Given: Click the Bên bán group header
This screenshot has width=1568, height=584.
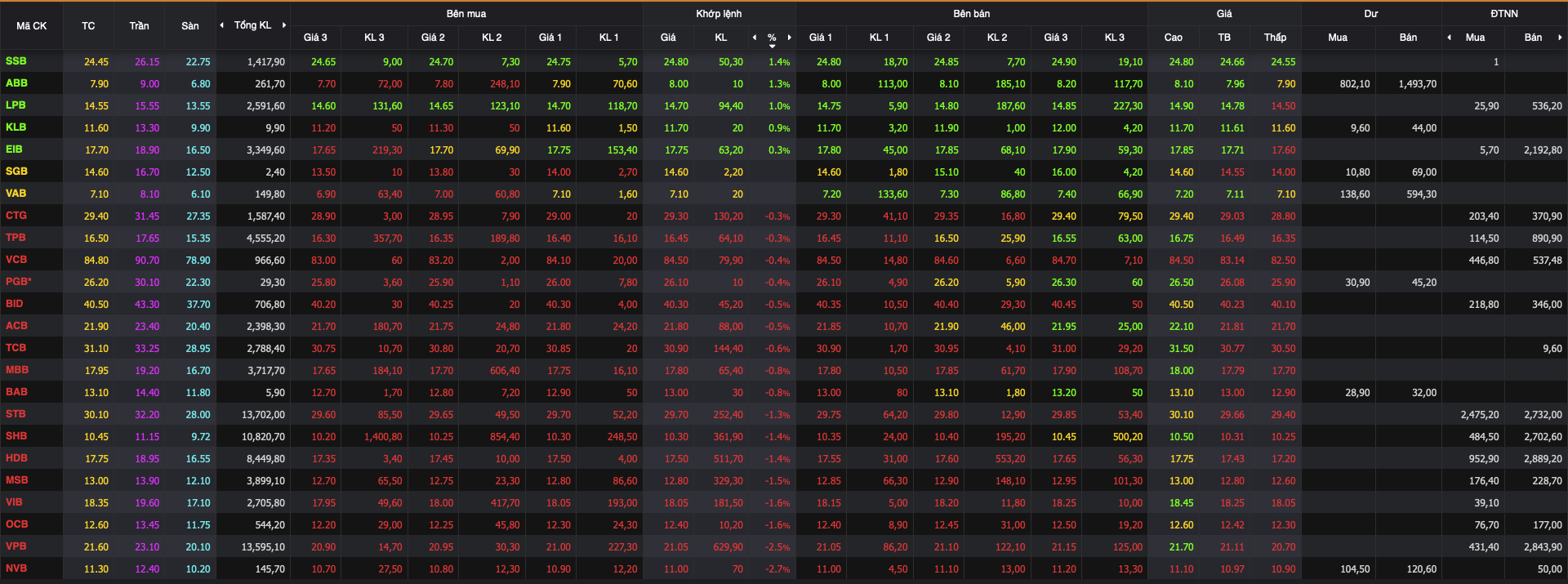Looking at the screenshot, I should [972, 14].
